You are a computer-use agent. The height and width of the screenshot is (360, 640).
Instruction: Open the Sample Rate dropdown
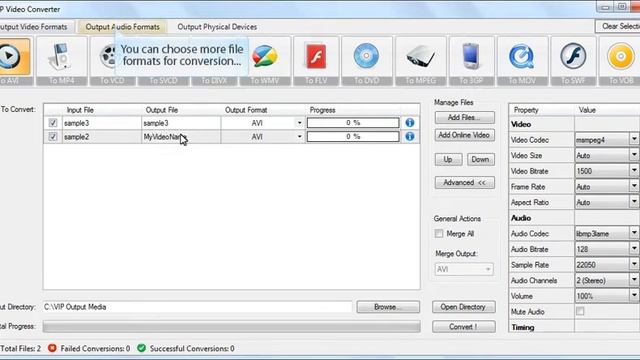634,264
